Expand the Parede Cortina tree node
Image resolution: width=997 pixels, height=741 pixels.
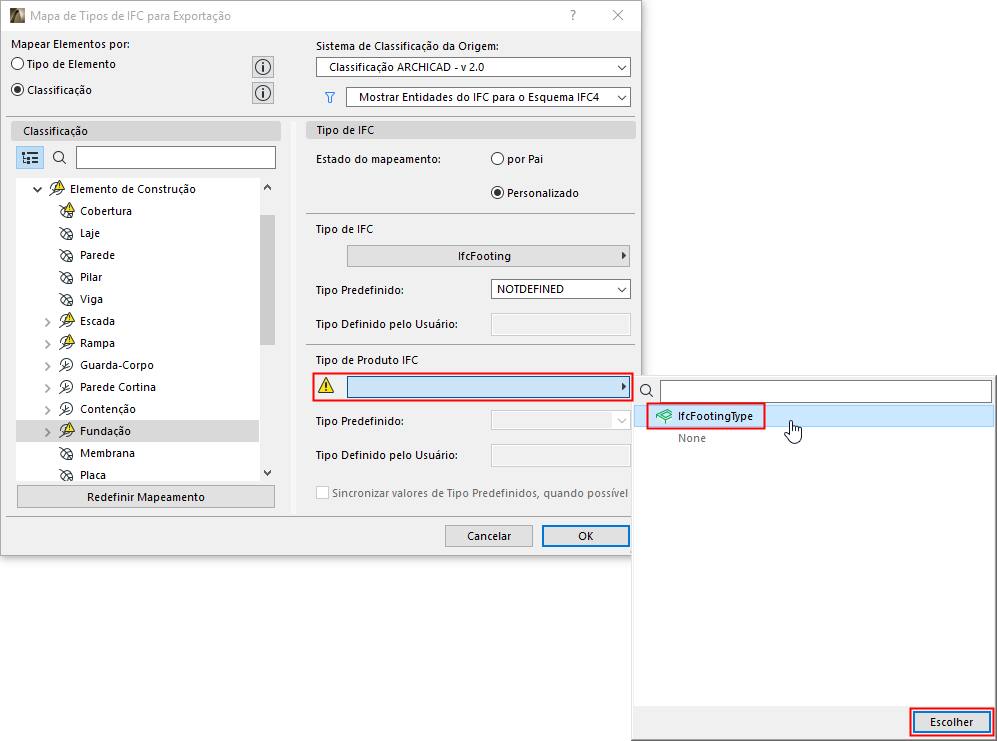tap(48, 388)
